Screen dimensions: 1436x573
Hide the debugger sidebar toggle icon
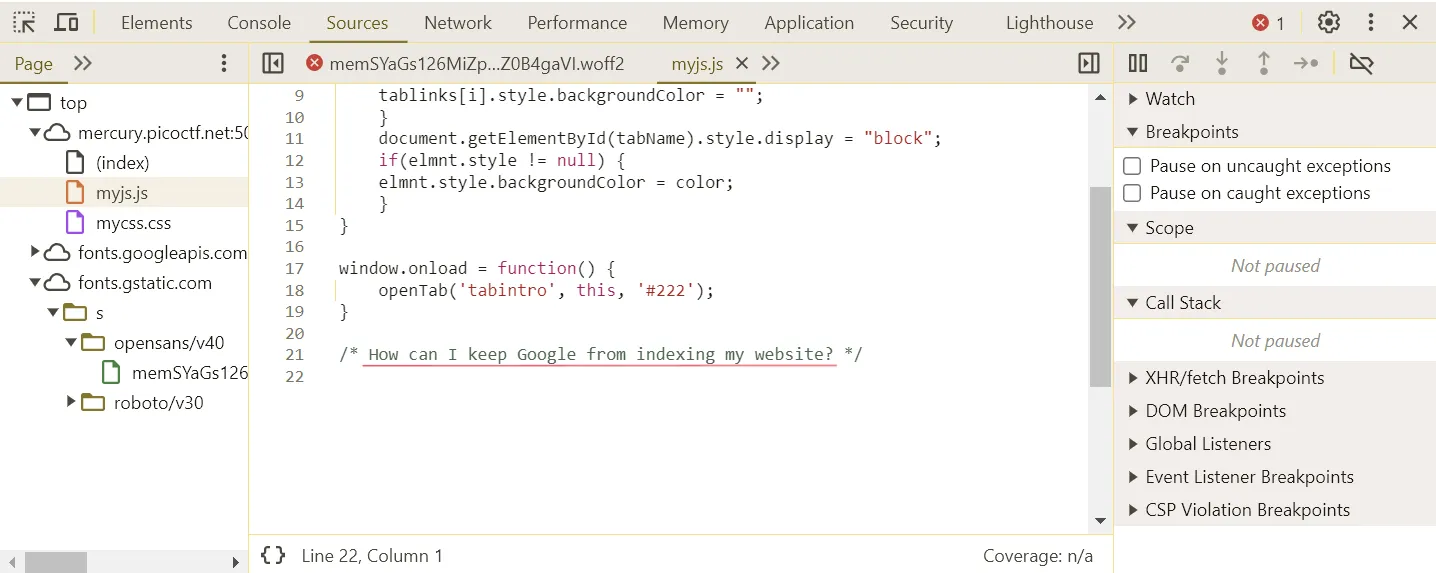pyautogui.click(x=1089, y=63)
